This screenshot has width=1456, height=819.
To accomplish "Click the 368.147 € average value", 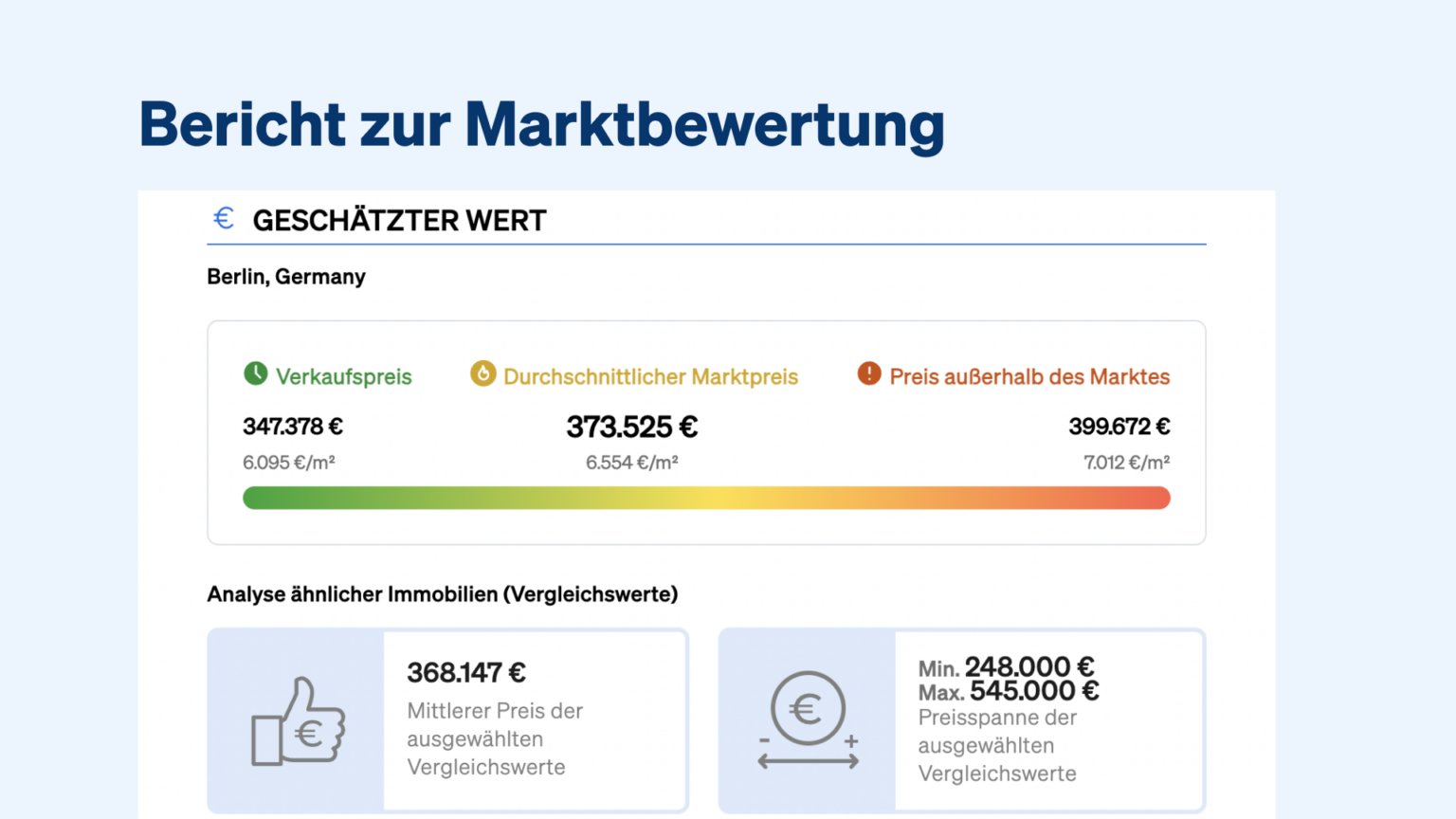I will [x=466, y=673].
